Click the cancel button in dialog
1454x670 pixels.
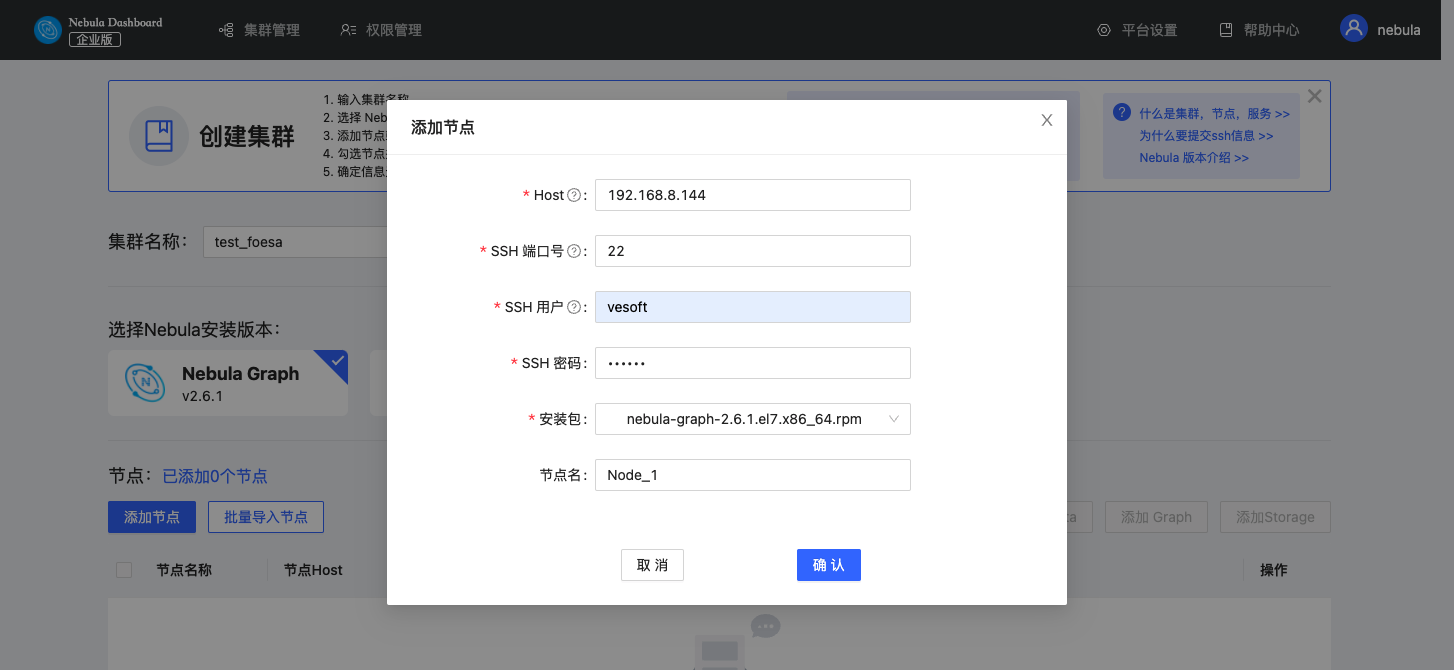click(x=652, y=565)
